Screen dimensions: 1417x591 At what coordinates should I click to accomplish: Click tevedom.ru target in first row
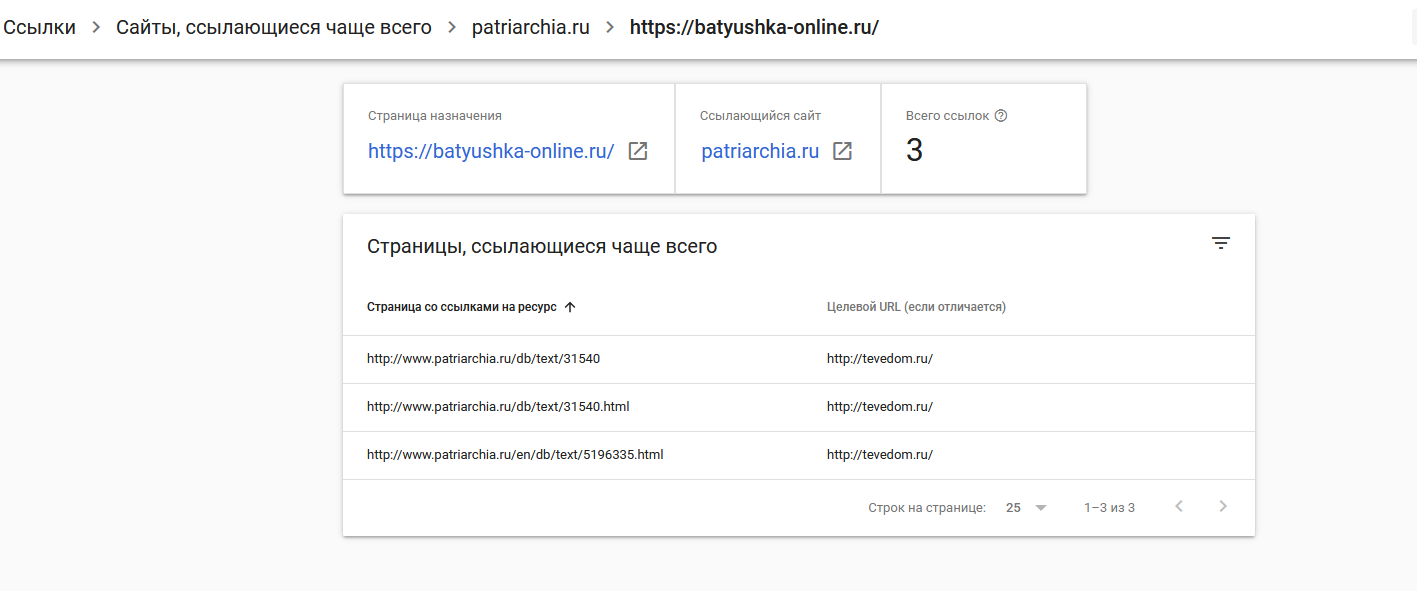click(x=879, y=359)
